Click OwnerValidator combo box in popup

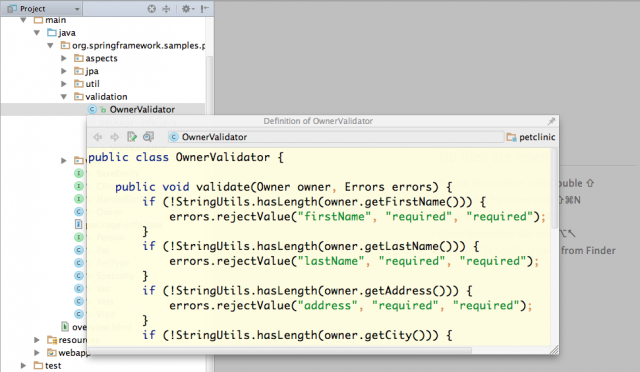coord(336,137)
